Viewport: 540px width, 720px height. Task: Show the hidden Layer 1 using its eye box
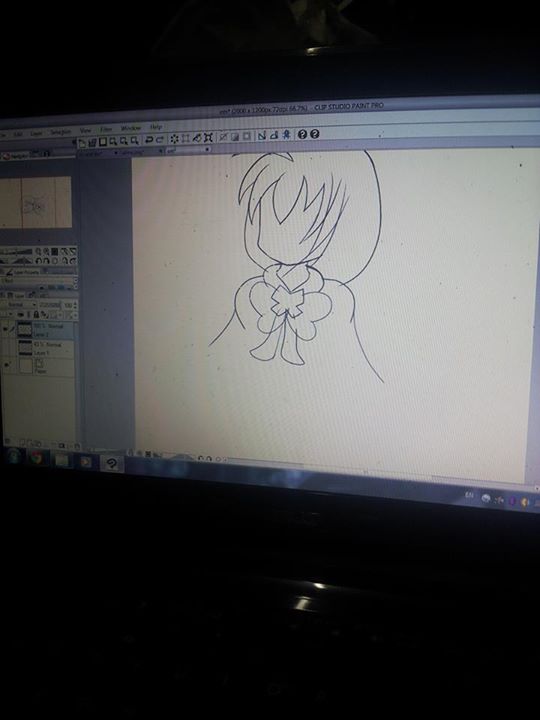coord(5,348)
